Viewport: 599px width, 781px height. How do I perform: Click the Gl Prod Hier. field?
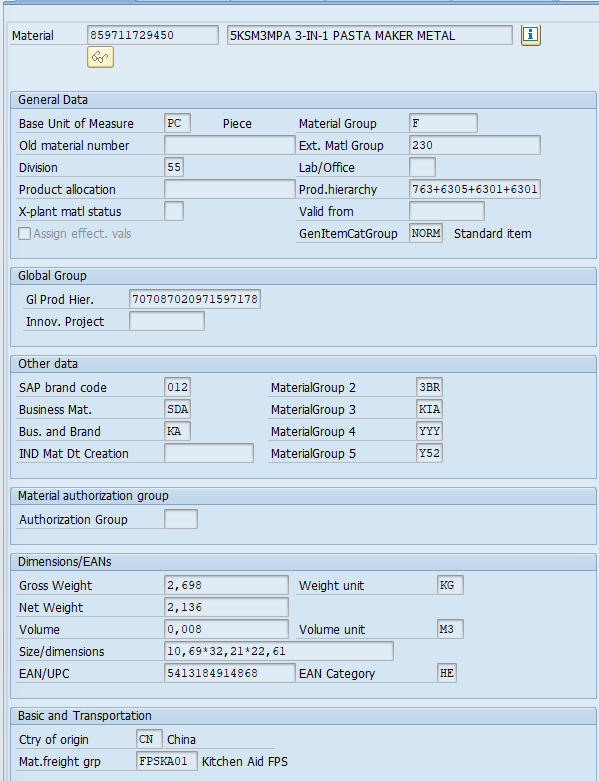click(195, 299)
